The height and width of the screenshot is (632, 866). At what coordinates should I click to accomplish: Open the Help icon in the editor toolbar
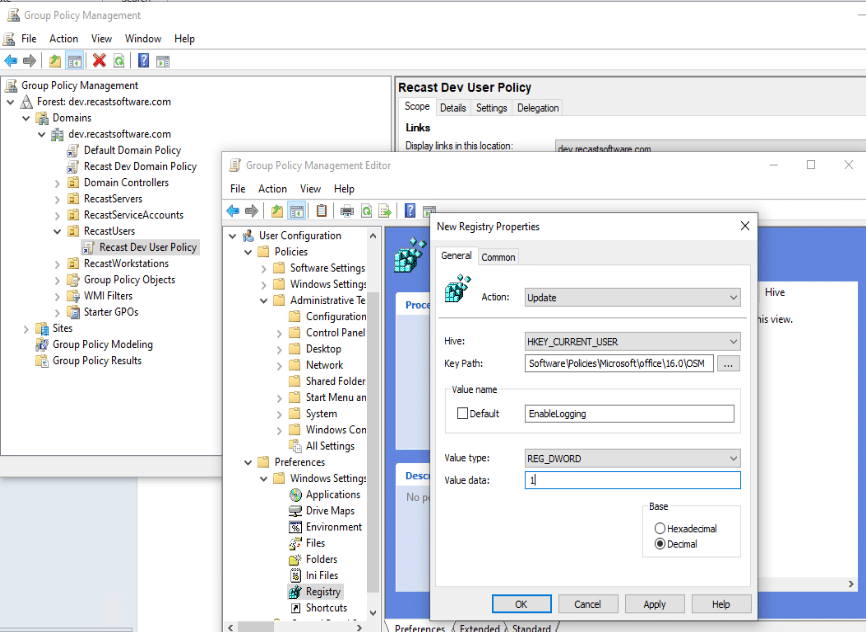tap(409, 210)
